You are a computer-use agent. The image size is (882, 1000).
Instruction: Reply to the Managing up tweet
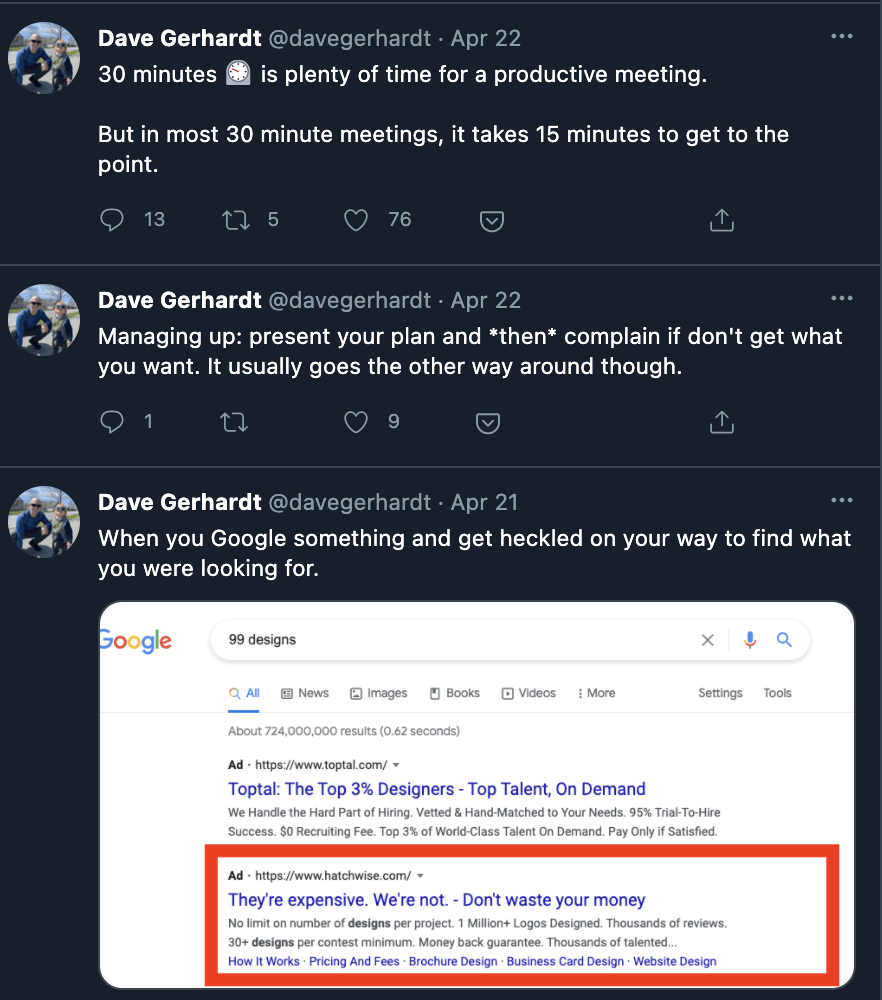(x=112, y=422)
